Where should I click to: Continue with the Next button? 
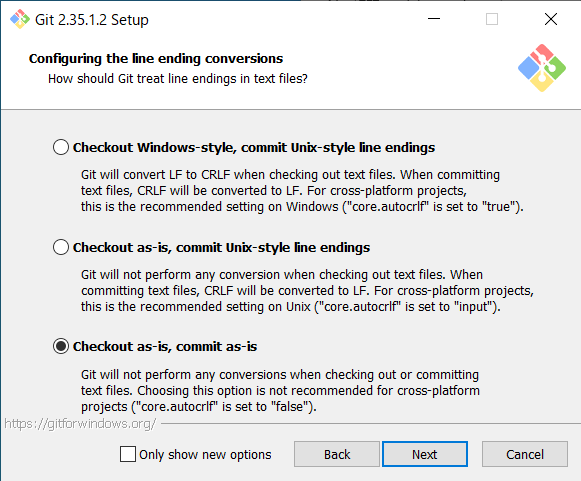[425, 454]
